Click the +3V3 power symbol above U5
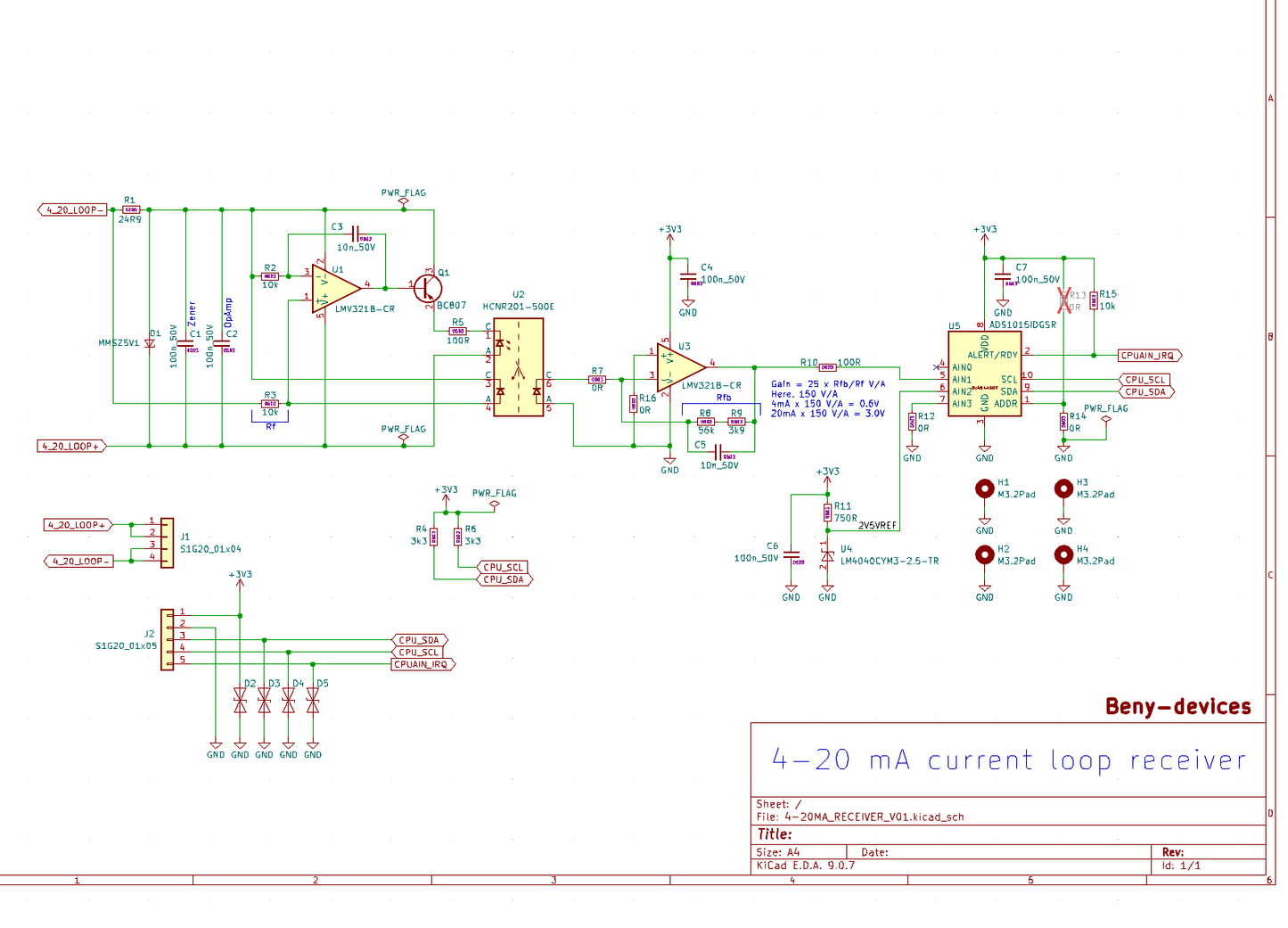This screenshot has height=928, width=1288. coord(985,234)
